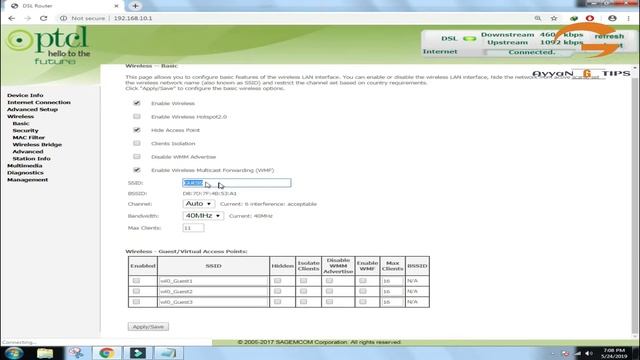Uncheck Hide Access Point

(137, 130)
